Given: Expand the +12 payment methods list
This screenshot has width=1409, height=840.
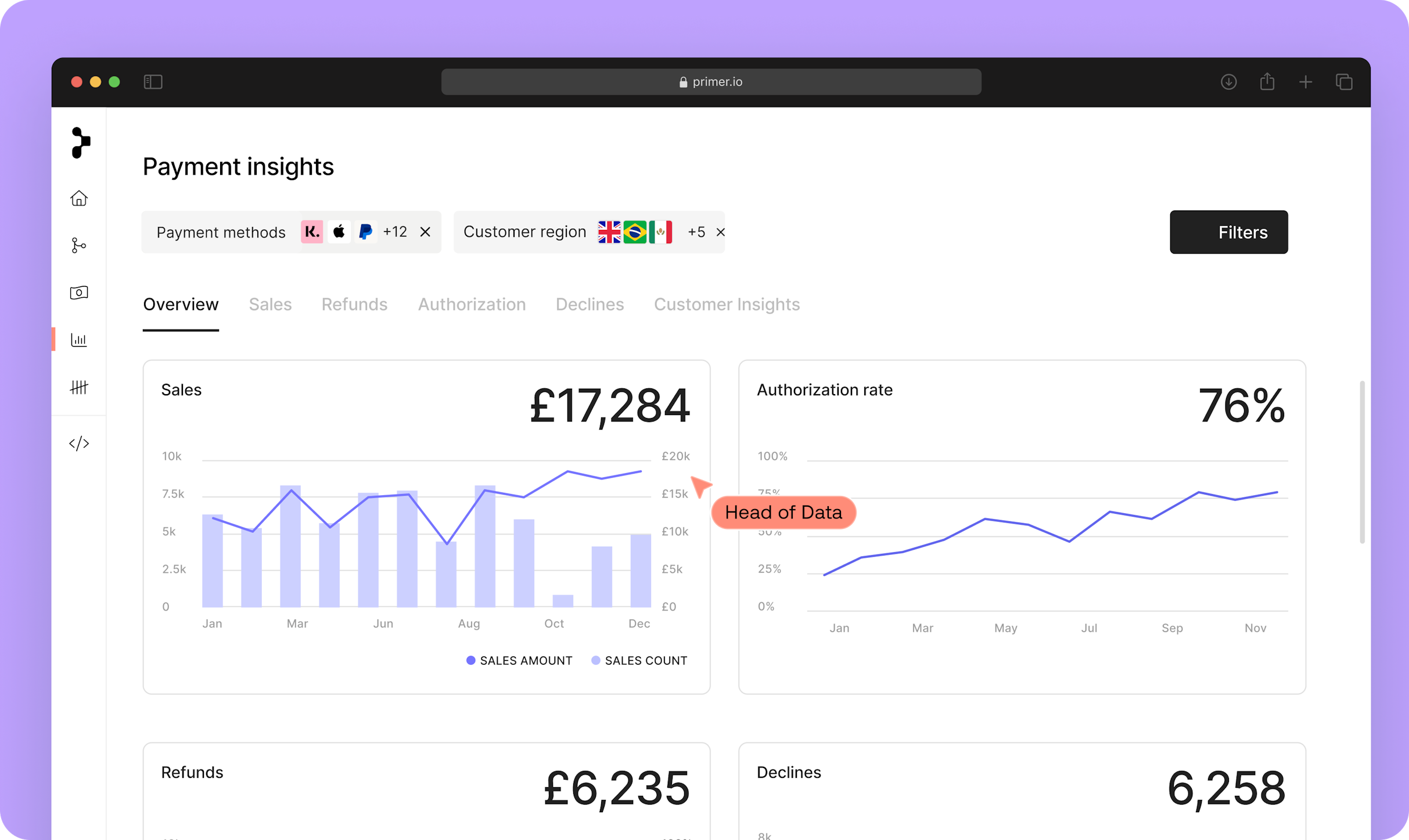Looking at the screenshot, I should pyautogui.click(x=396, y=232).
